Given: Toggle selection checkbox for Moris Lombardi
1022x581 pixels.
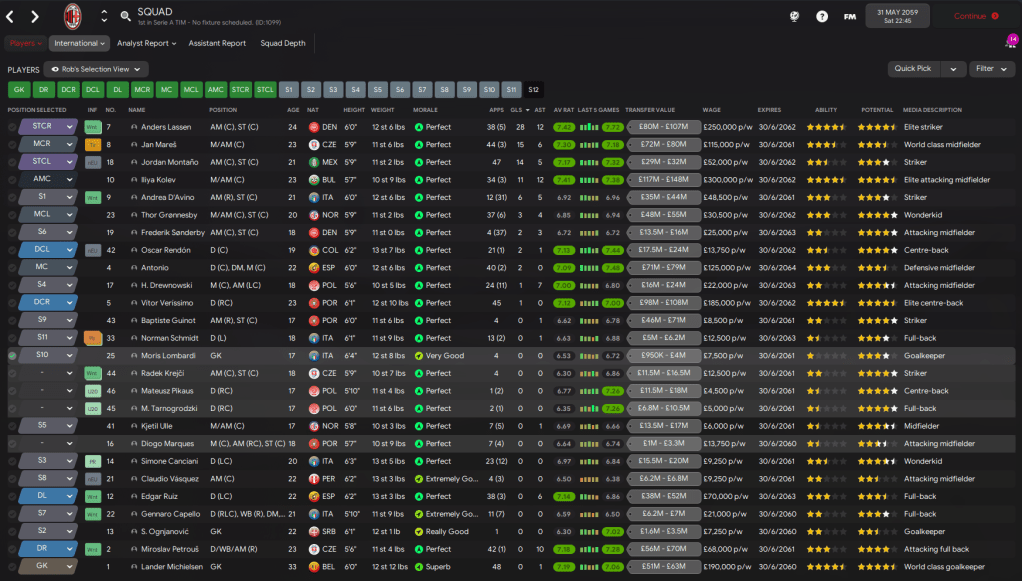Looking at the screenshot, I should click(x=12, y=355).
